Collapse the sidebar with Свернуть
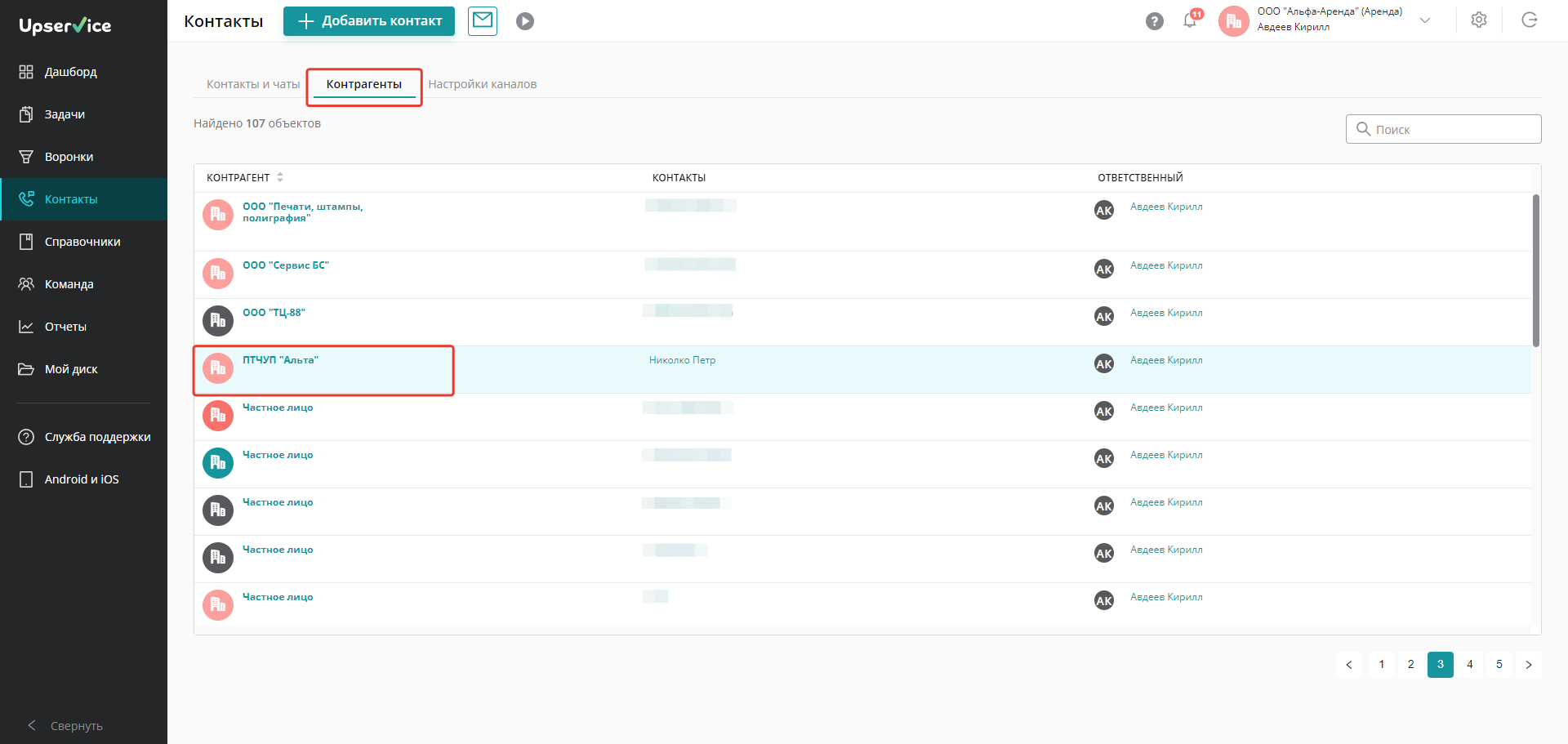 [65, 726]
